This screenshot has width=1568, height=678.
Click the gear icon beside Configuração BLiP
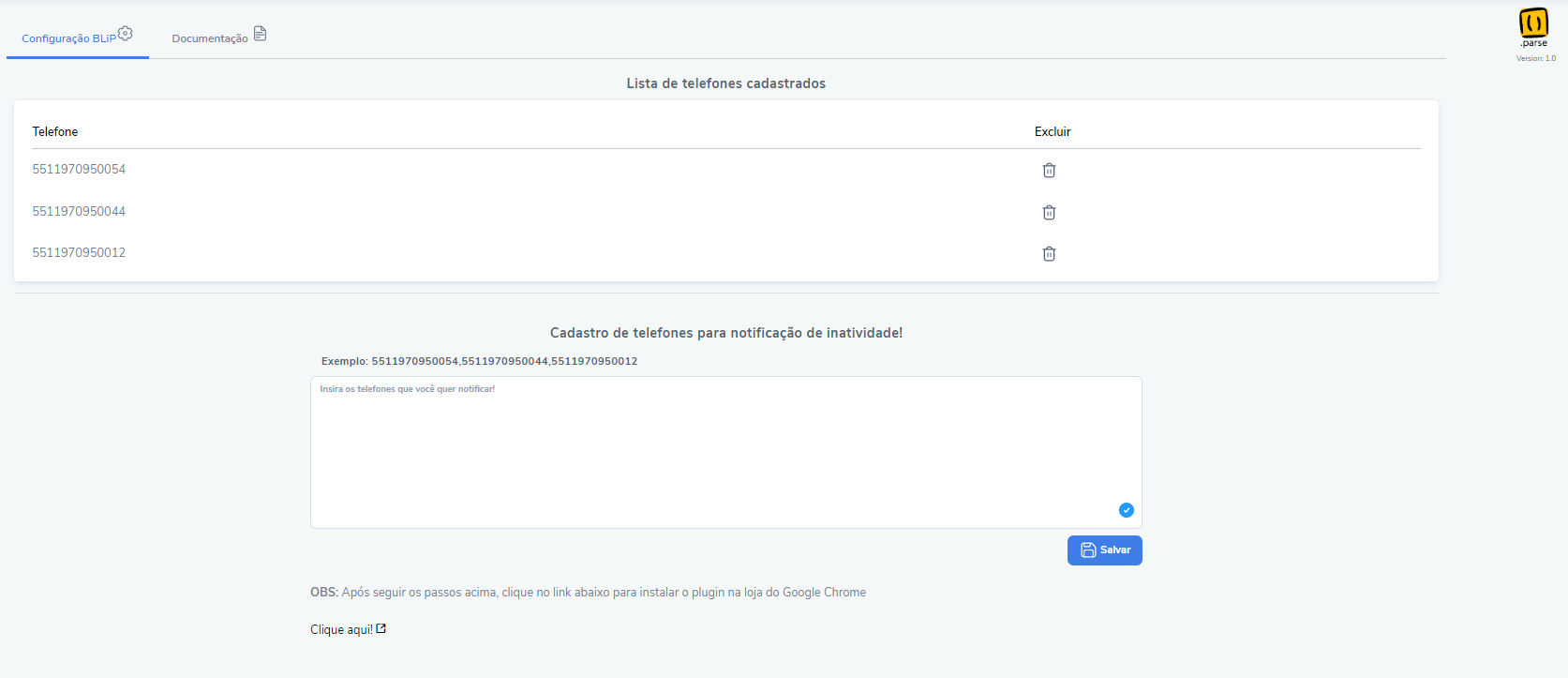point(126,34)
